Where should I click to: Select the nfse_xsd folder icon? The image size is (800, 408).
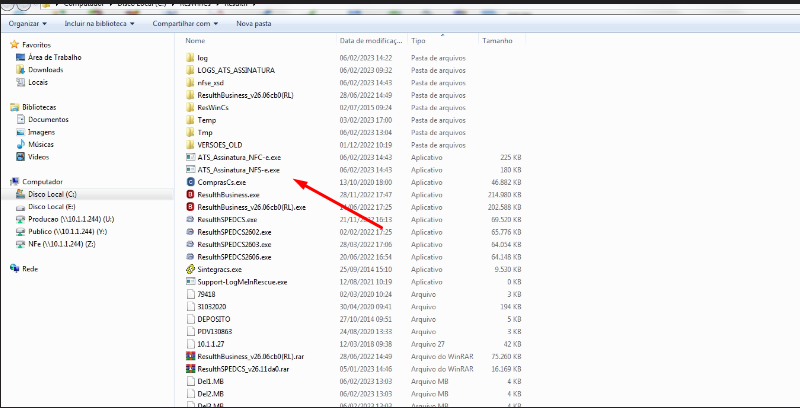(190, 83)
